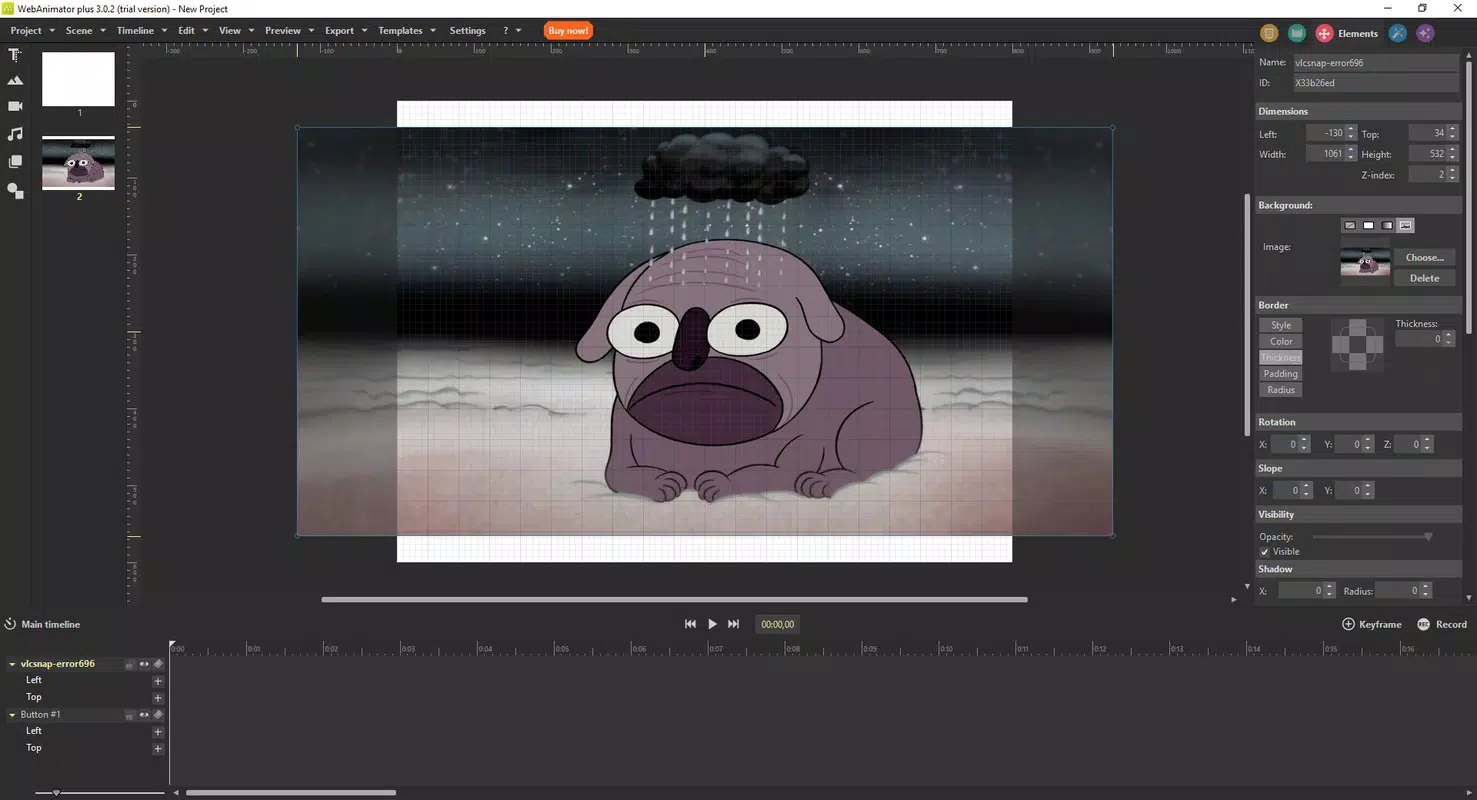The image size is (1477, 800).
Task: Select border Color option
Action: pos(1281,341)
